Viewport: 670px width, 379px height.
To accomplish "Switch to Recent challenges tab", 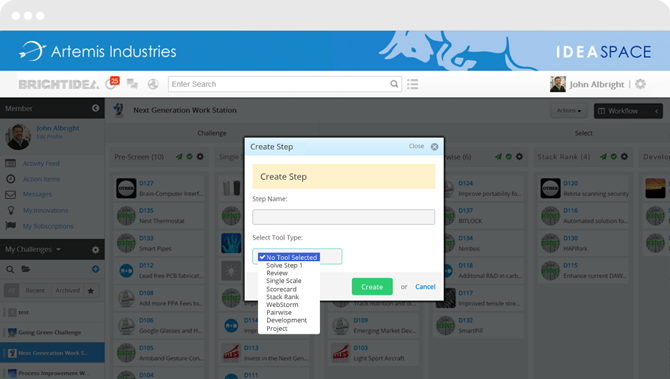I will (x=35, y=291).
